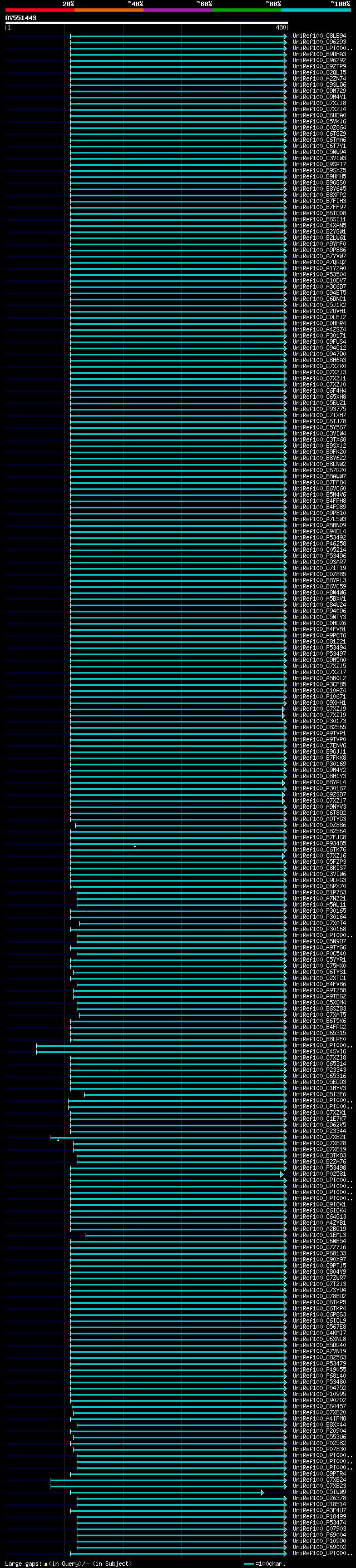Select hit UniRef100_P30165

point(319,911)
